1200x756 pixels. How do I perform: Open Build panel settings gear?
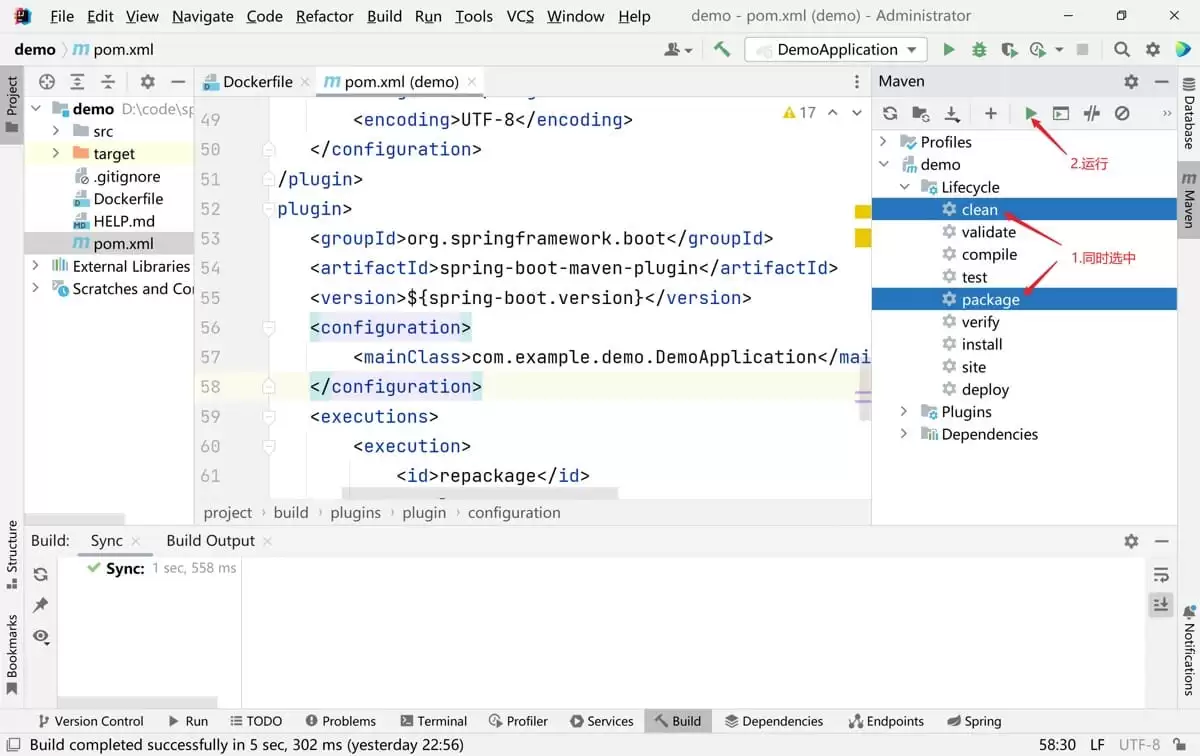click(1131, 541)
